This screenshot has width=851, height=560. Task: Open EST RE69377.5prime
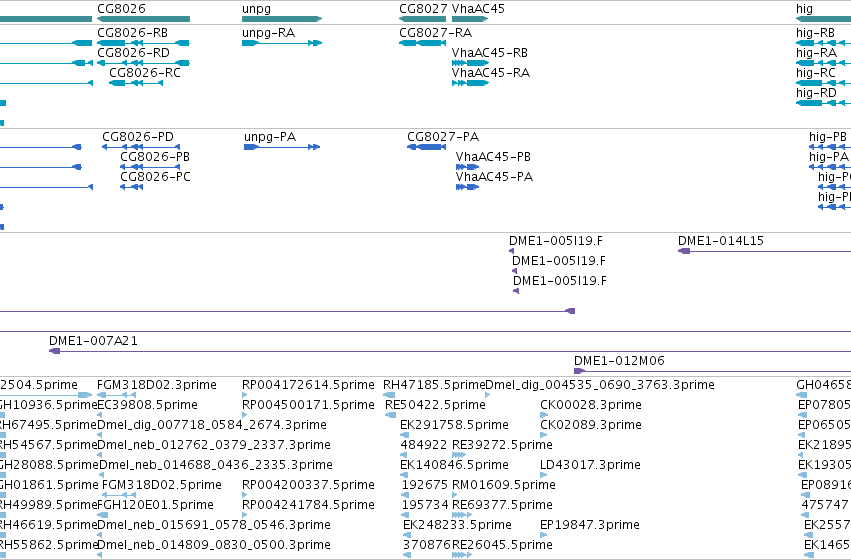pyautogui.click(x=503, y=505)
